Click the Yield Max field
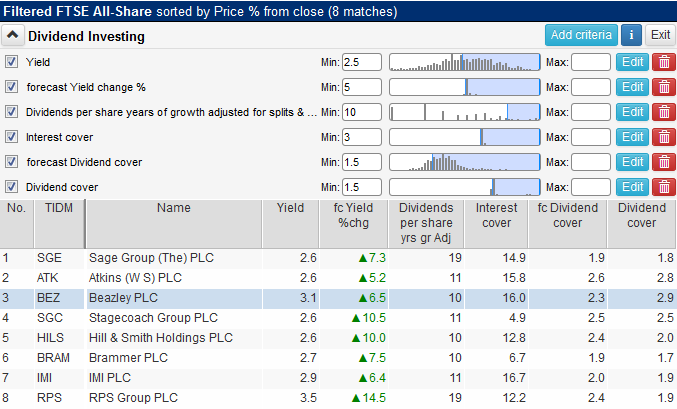Image resolution: width=677 pixels, height=409 pixels. pyautogui.click(x=591, y=62)
